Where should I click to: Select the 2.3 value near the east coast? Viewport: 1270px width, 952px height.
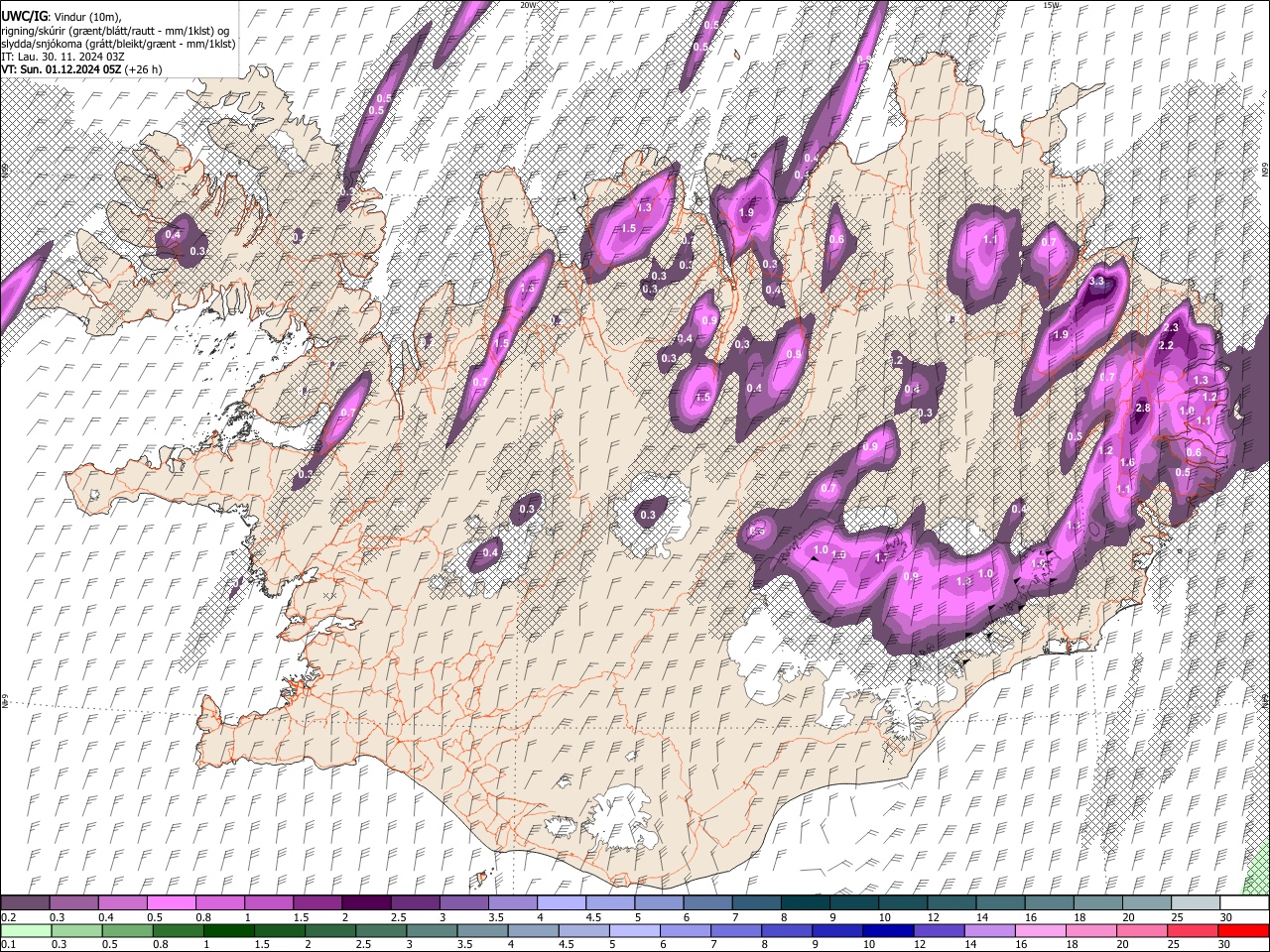click(1171, 327)
